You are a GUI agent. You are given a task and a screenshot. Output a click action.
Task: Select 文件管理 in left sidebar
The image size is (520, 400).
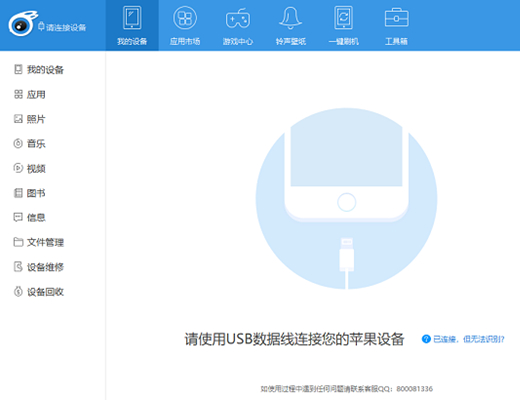click(x=45, y=242)
